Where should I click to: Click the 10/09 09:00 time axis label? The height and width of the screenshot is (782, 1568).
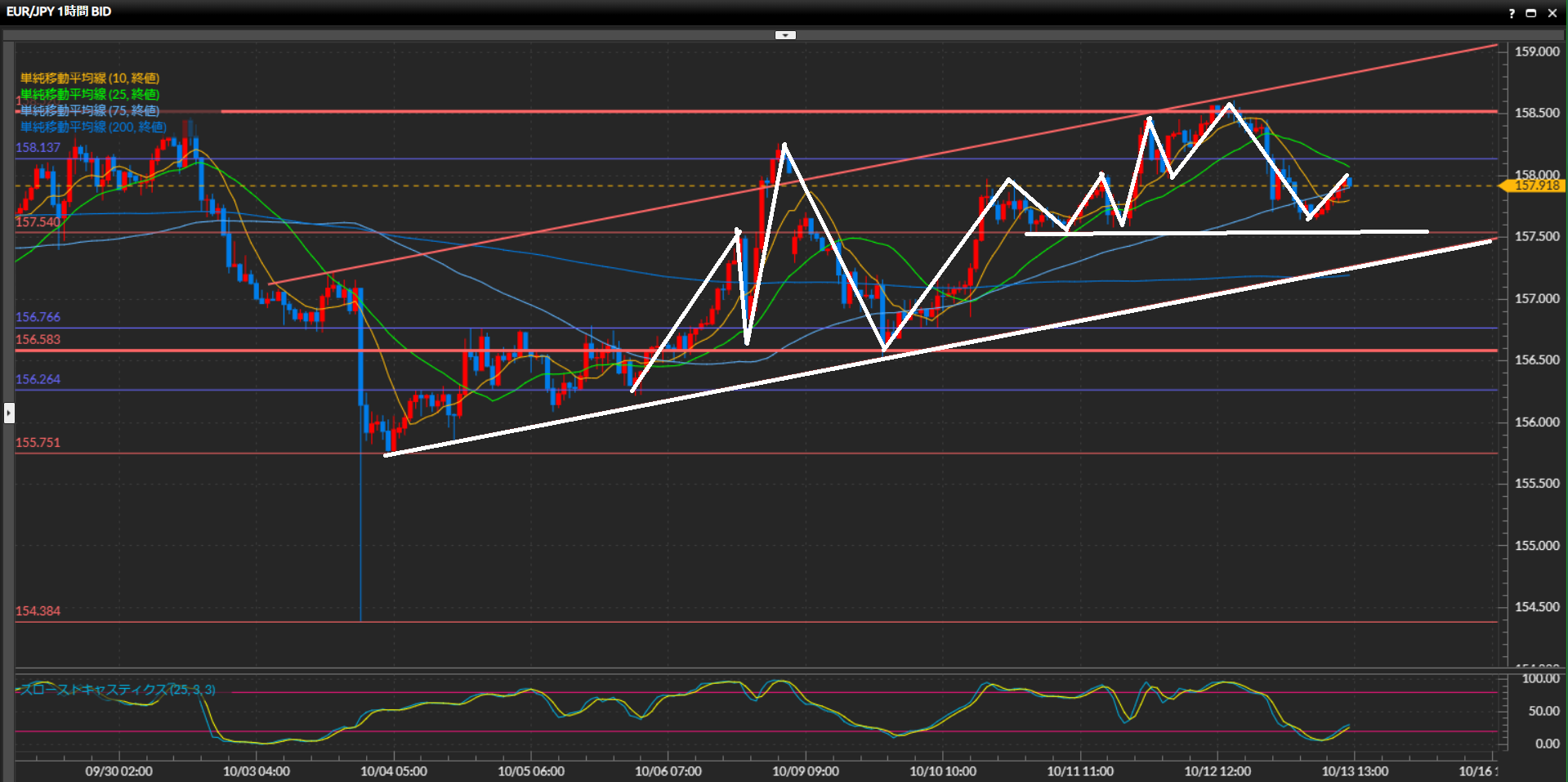coord(805,771)
